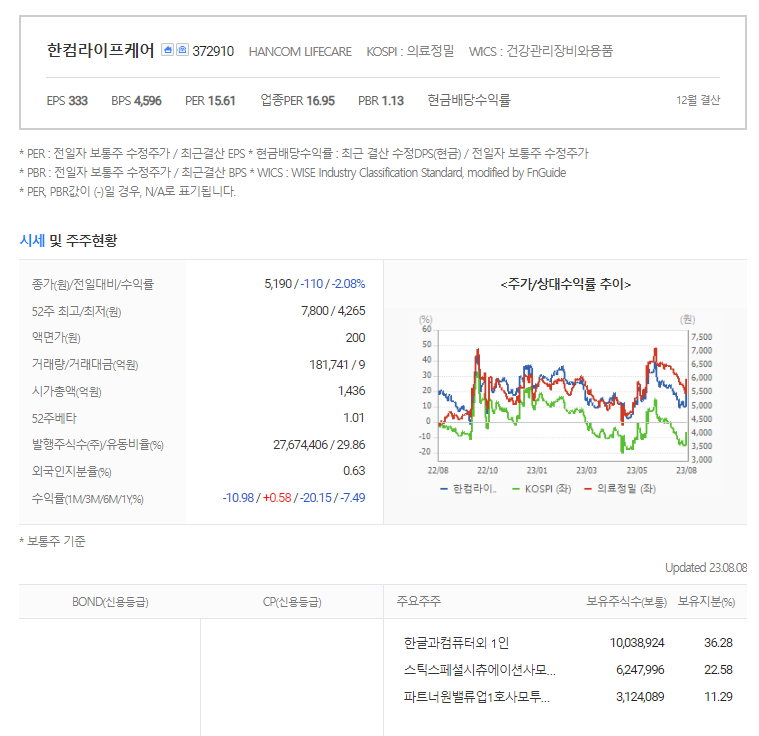Image resolution: width=759 pixels, height=736 pixels.
Task: Click the 수익률(1M/3M/6M/1Y,%) row label
Action: (88, 498)
